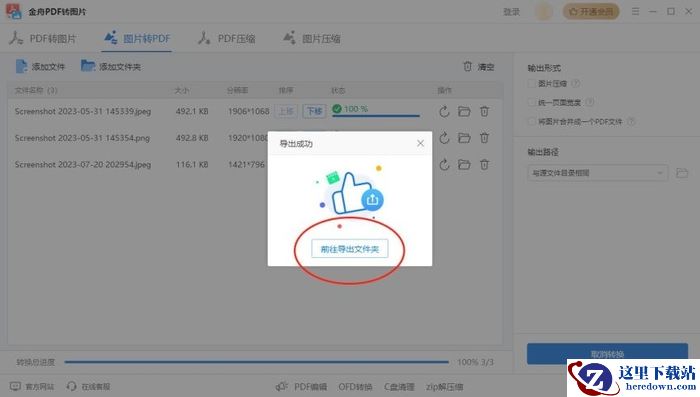Click the 492.1 KB size cell
This screenshot has height=397, width=700.
tap(192, 111)
